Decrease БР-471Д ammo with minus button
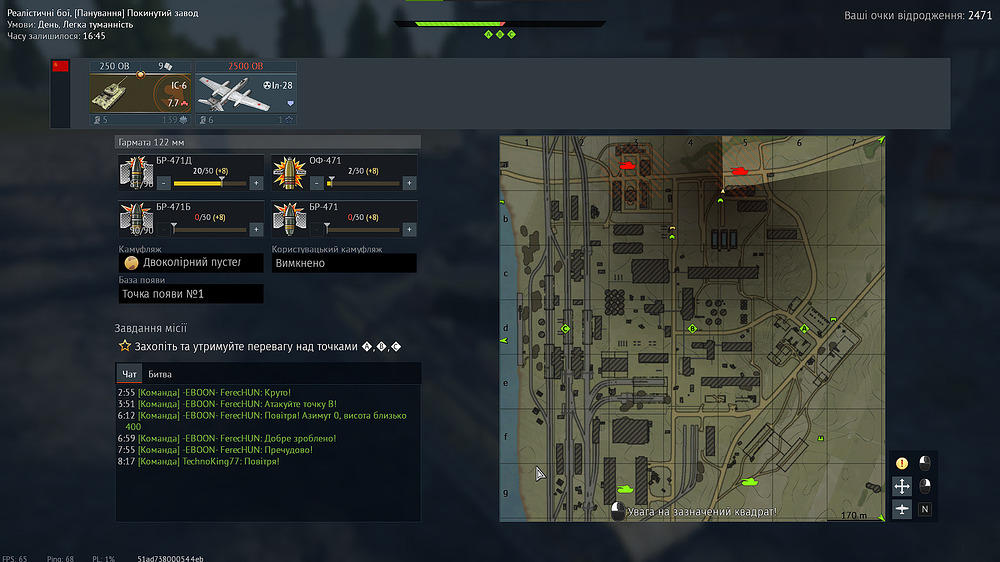 pos(164,183)
